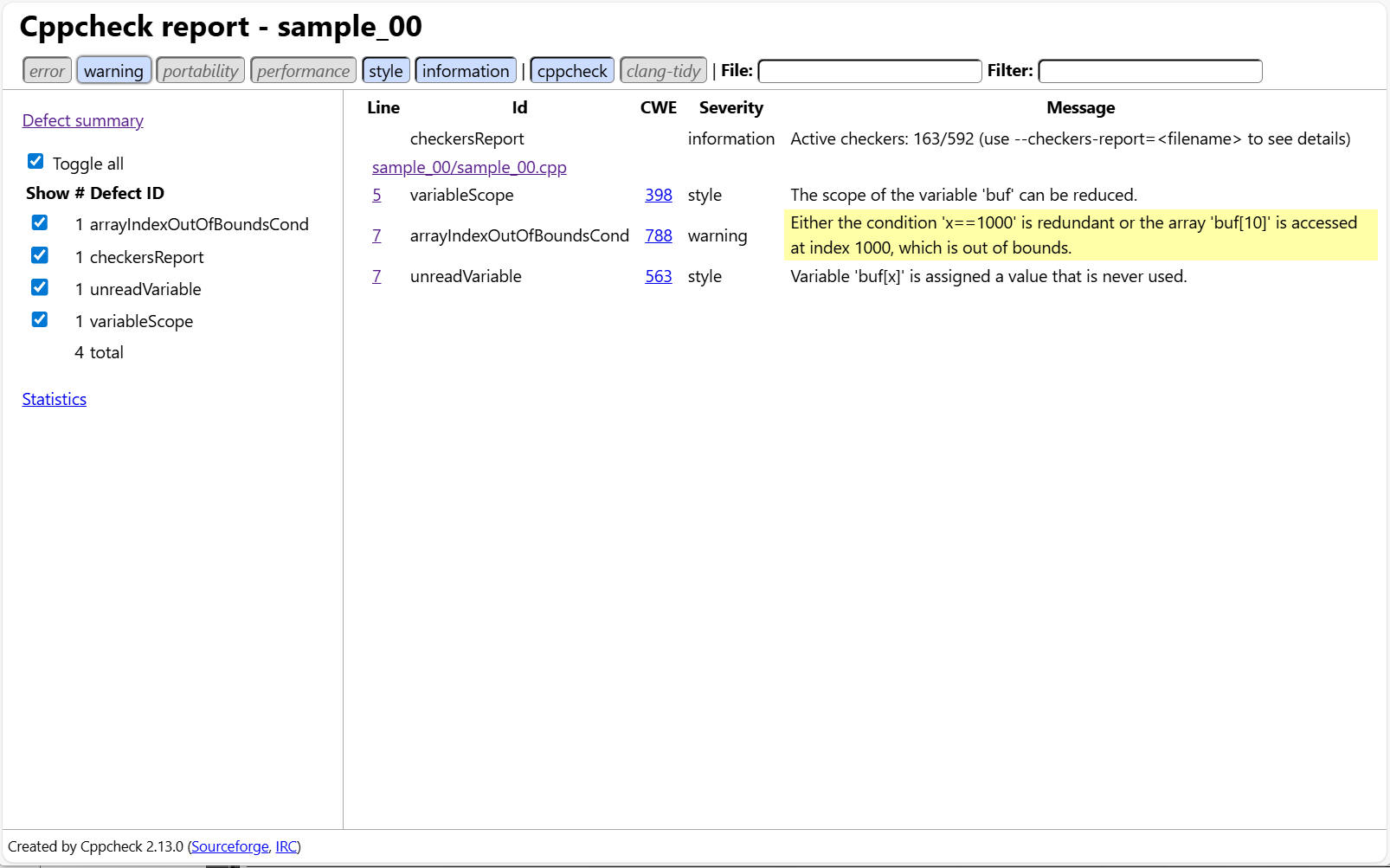This screenshot has width=1390, height=868.
Task: Click the '4 total' summary text
Action: 100,352
